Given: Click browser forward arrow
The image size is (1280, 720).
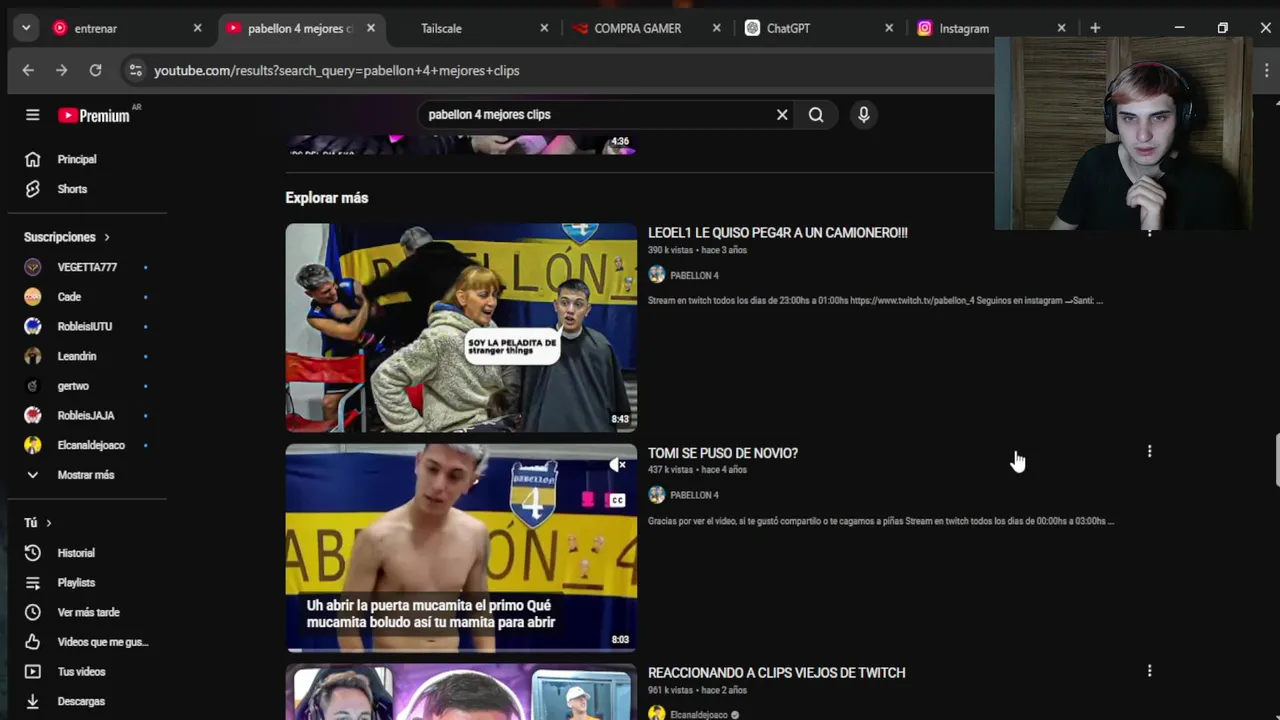Looking at the screenshot, I should [x=62, y=70].
